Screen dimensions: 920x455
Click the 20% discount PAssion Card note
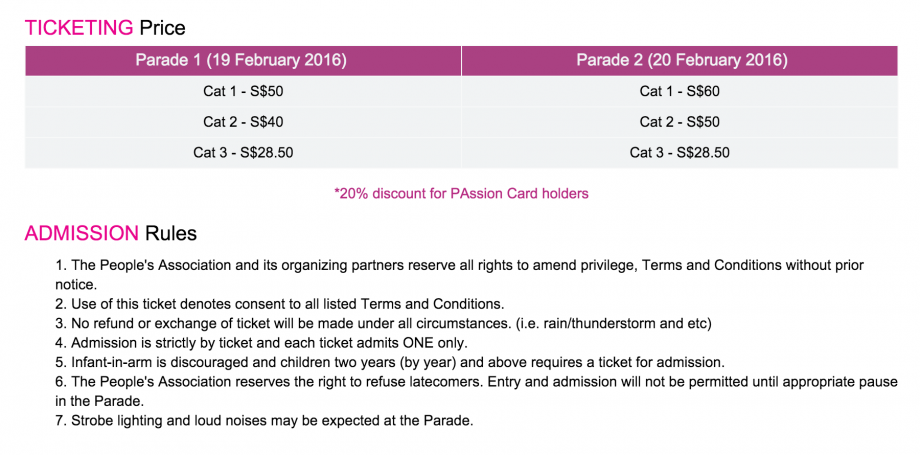click(461, 194)
